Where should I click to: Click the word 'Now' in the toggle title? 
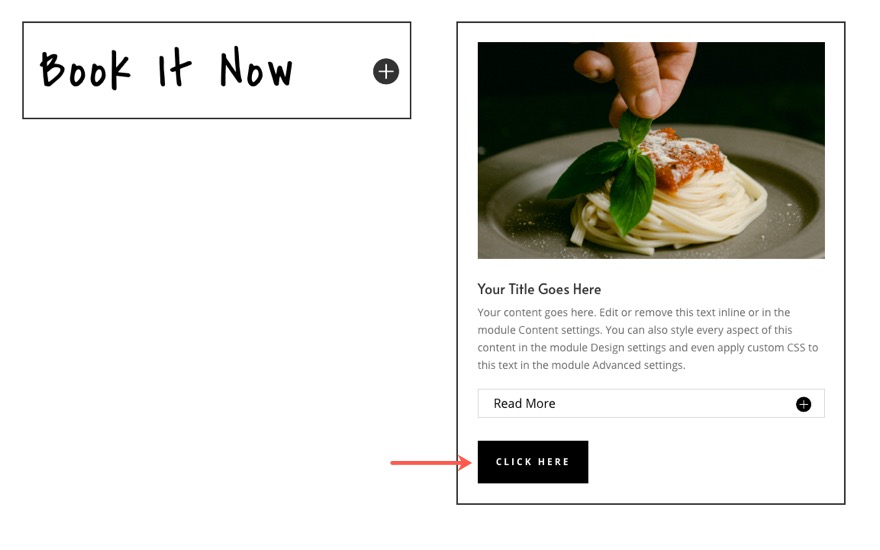[256, 67]
